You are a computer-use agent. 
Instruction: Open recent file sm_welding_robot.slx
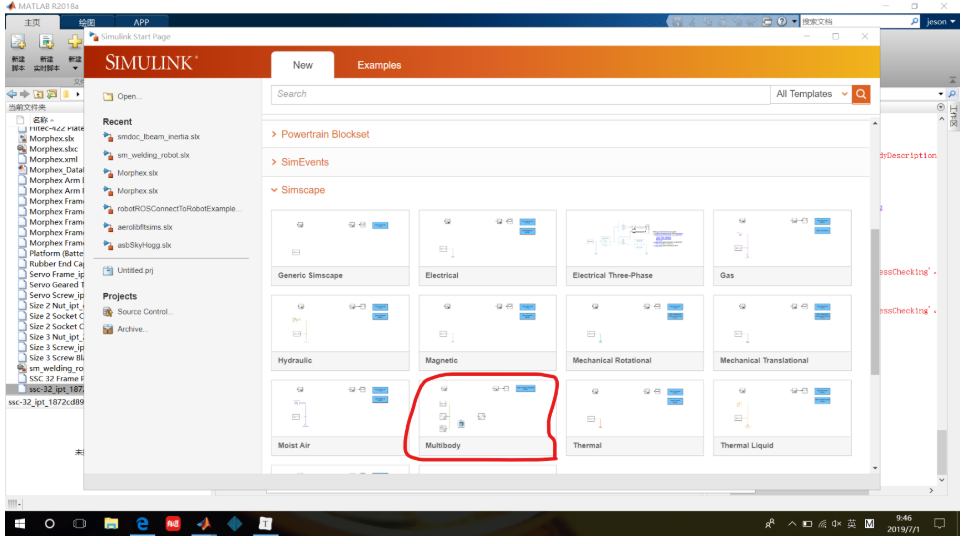147,155
